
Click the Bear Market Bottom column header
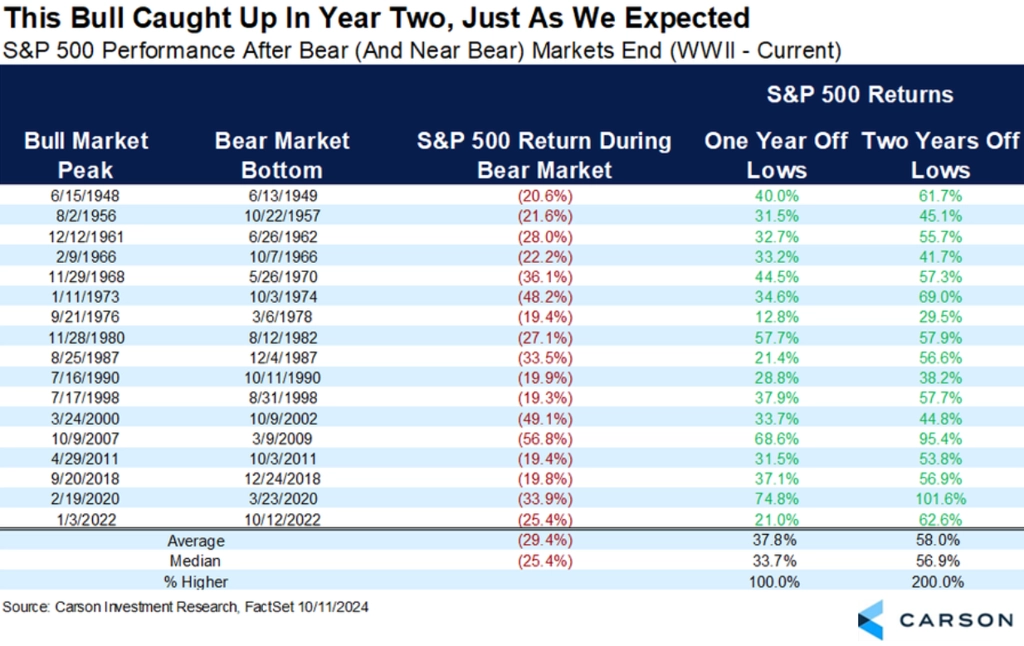(x=282, y=155)
